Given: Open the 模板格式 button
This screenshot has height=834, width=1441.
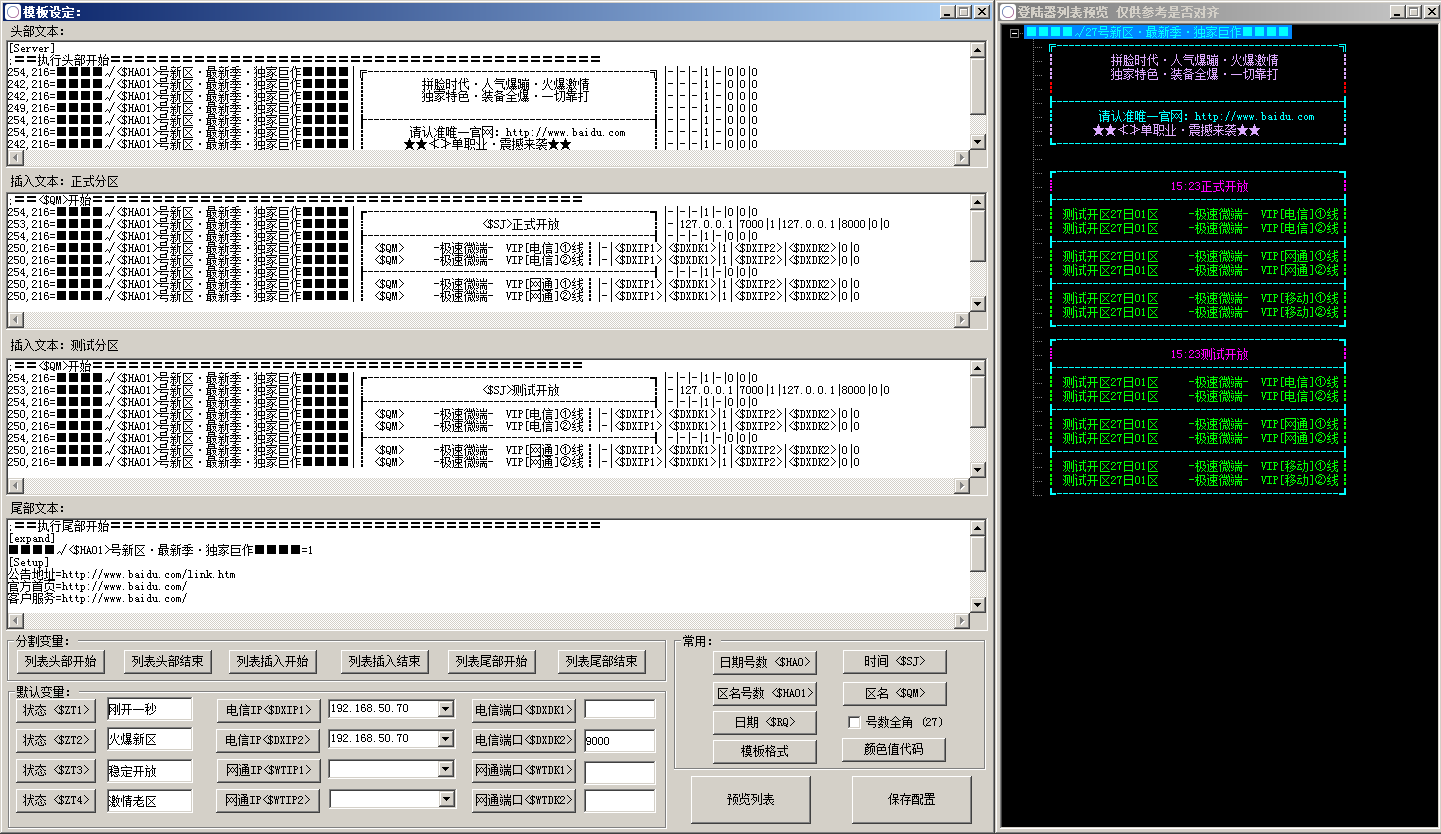Looking at the screenshot, I should 765,751.
